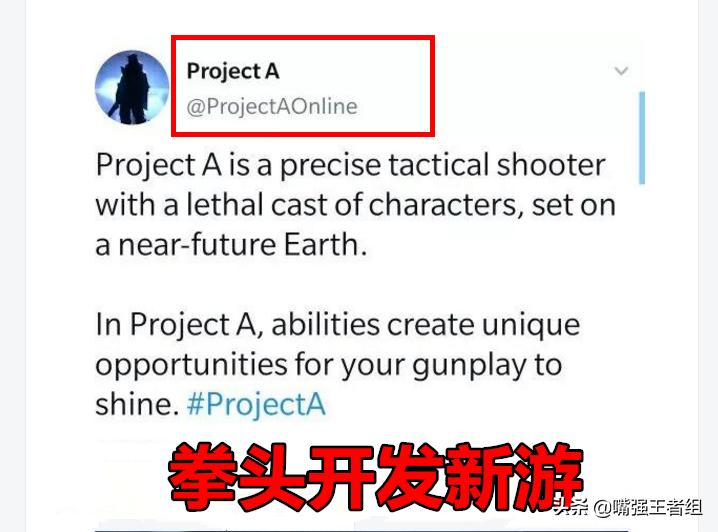This screenshot has height=532, width=718.
Task: Click the silhouetted figure in the avatar
Action: (x=131, y=89)
